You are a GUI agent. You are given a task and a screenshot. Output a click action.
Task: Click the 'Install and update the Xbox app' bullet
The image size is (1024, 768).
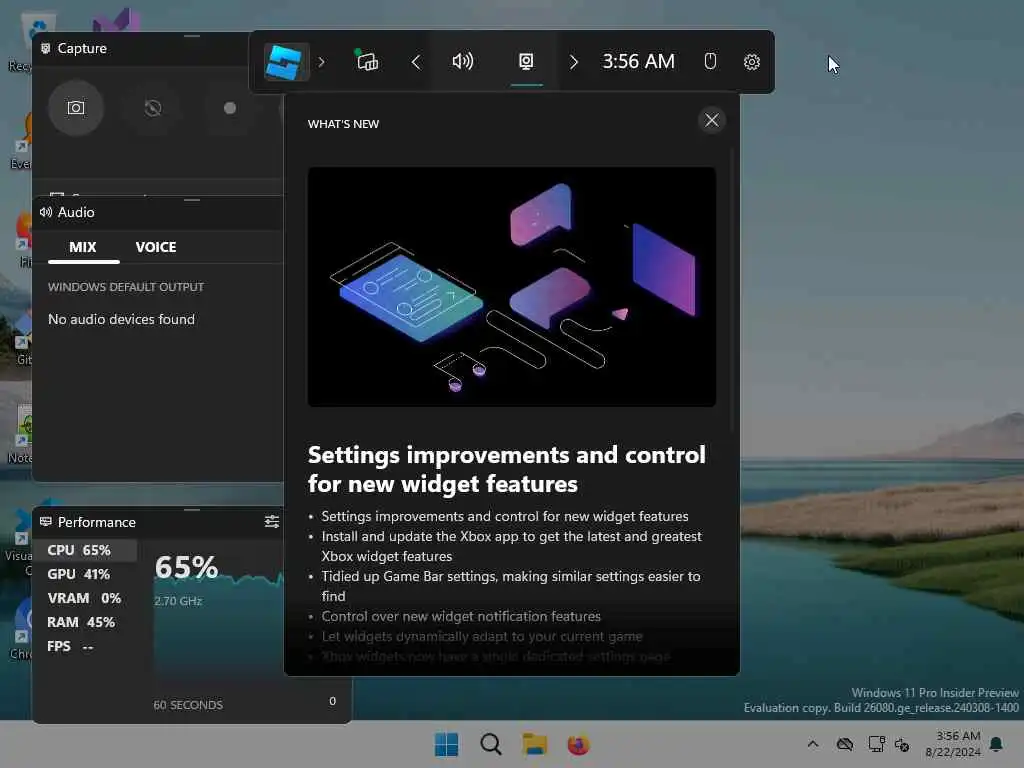coord(511,546)
